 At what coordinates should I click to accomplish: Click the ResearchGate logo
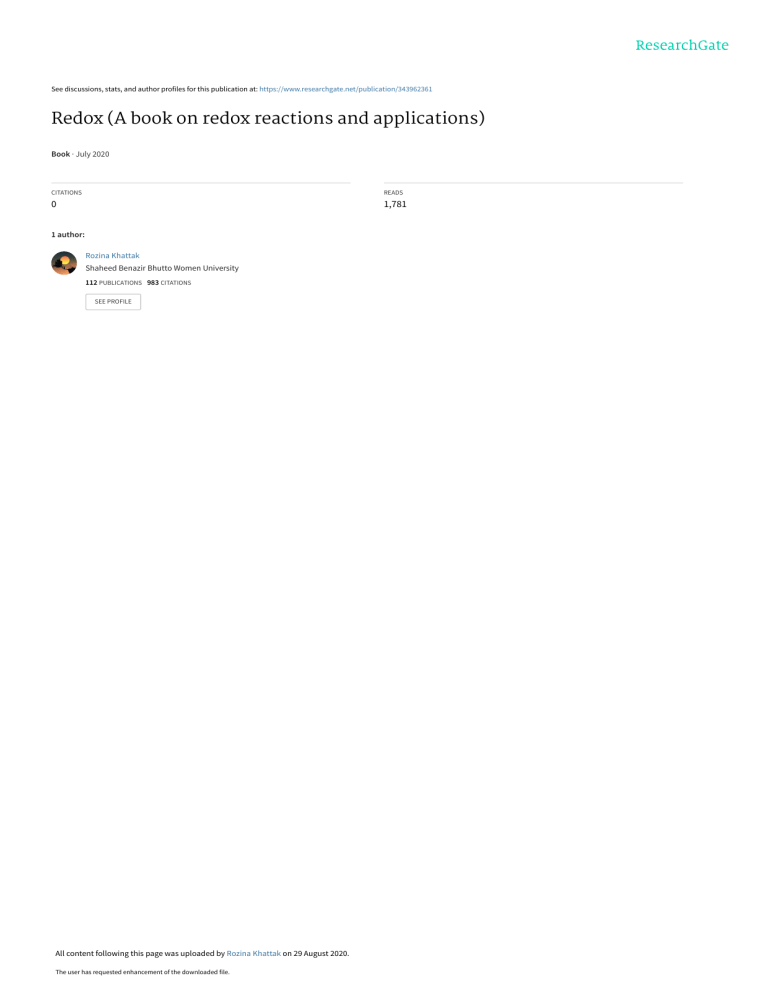[682, 46]
